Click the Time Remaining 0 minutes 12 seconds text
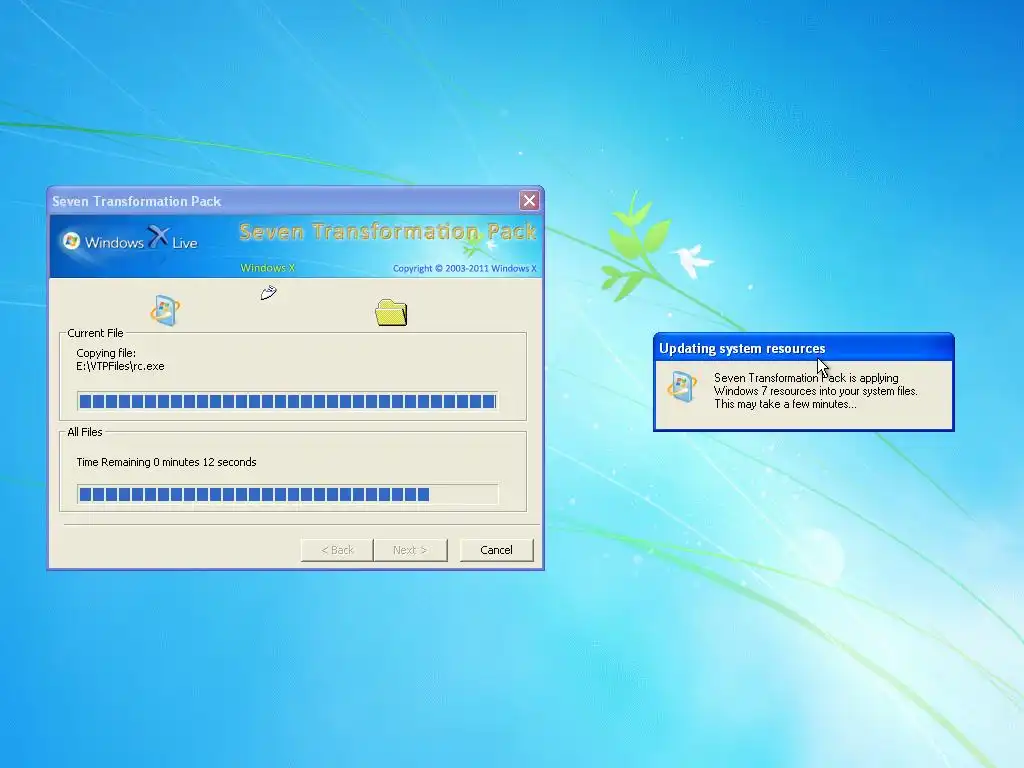 pyautogui.click(x=167, y=462)
